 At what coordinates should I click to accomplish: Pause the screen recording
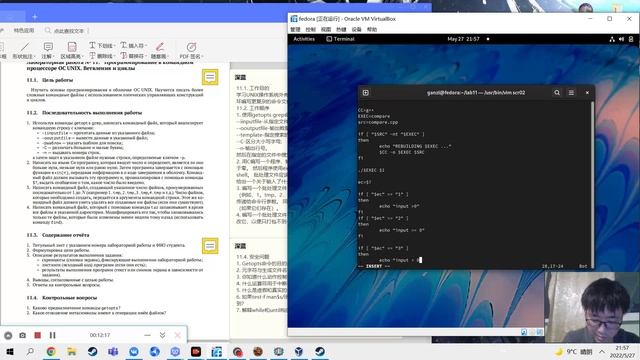click(x=53, y=335)
